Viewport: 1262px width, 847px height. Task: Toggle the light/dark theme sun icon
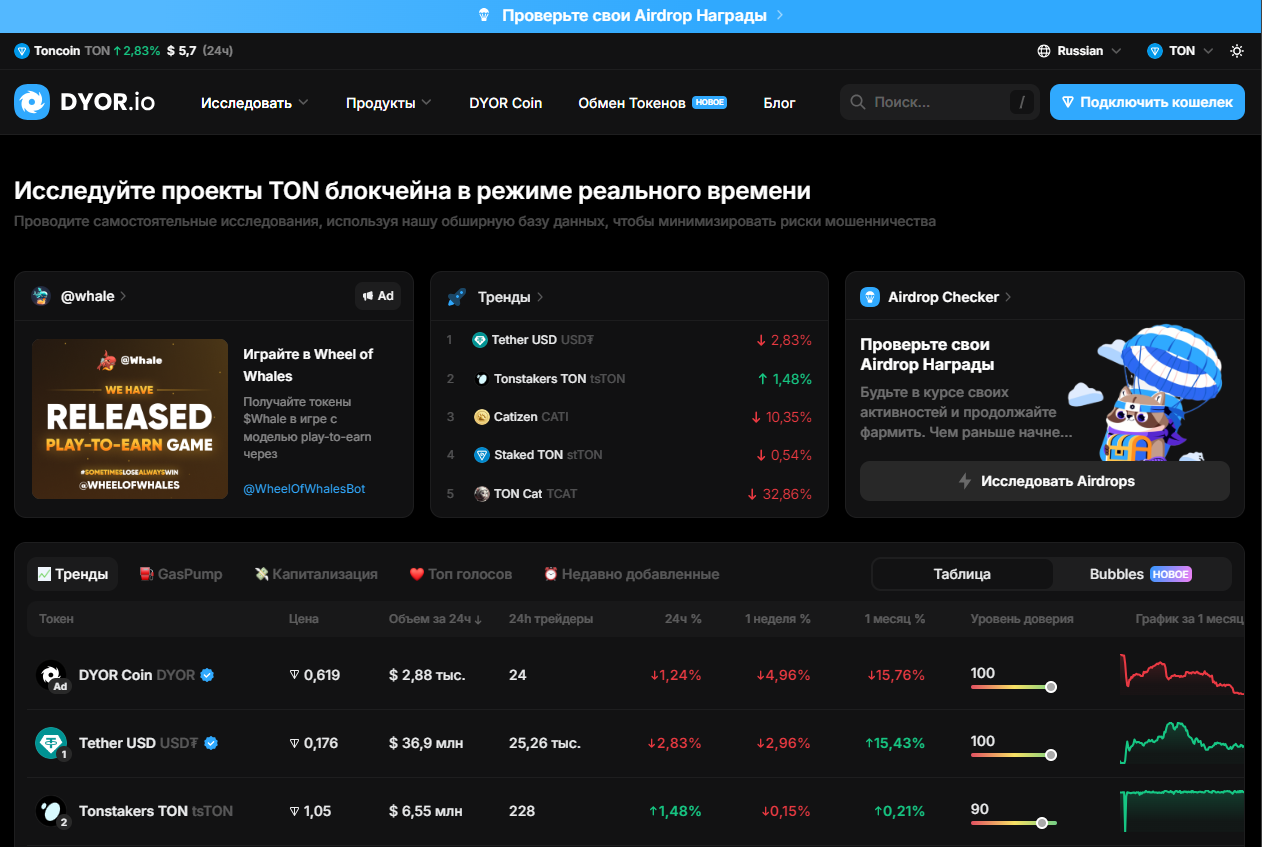1237,51
